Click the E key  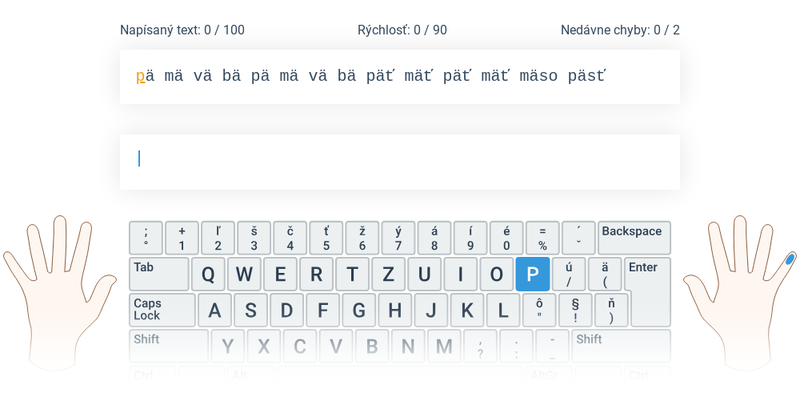280,274
